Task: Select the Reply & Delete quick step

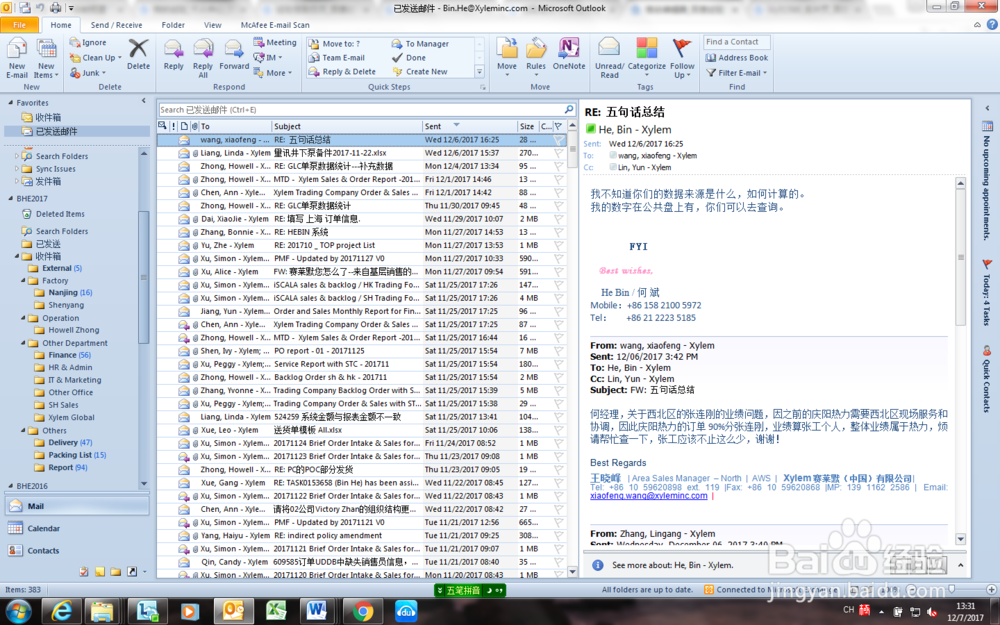Action: click(x=342, y=71)
